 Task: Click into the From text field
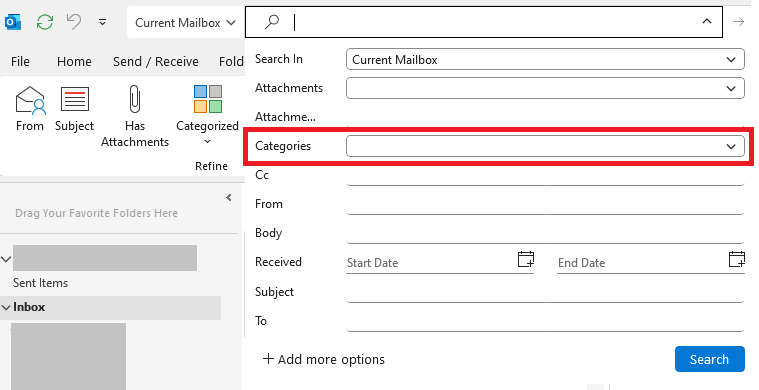tap(545, 204)
